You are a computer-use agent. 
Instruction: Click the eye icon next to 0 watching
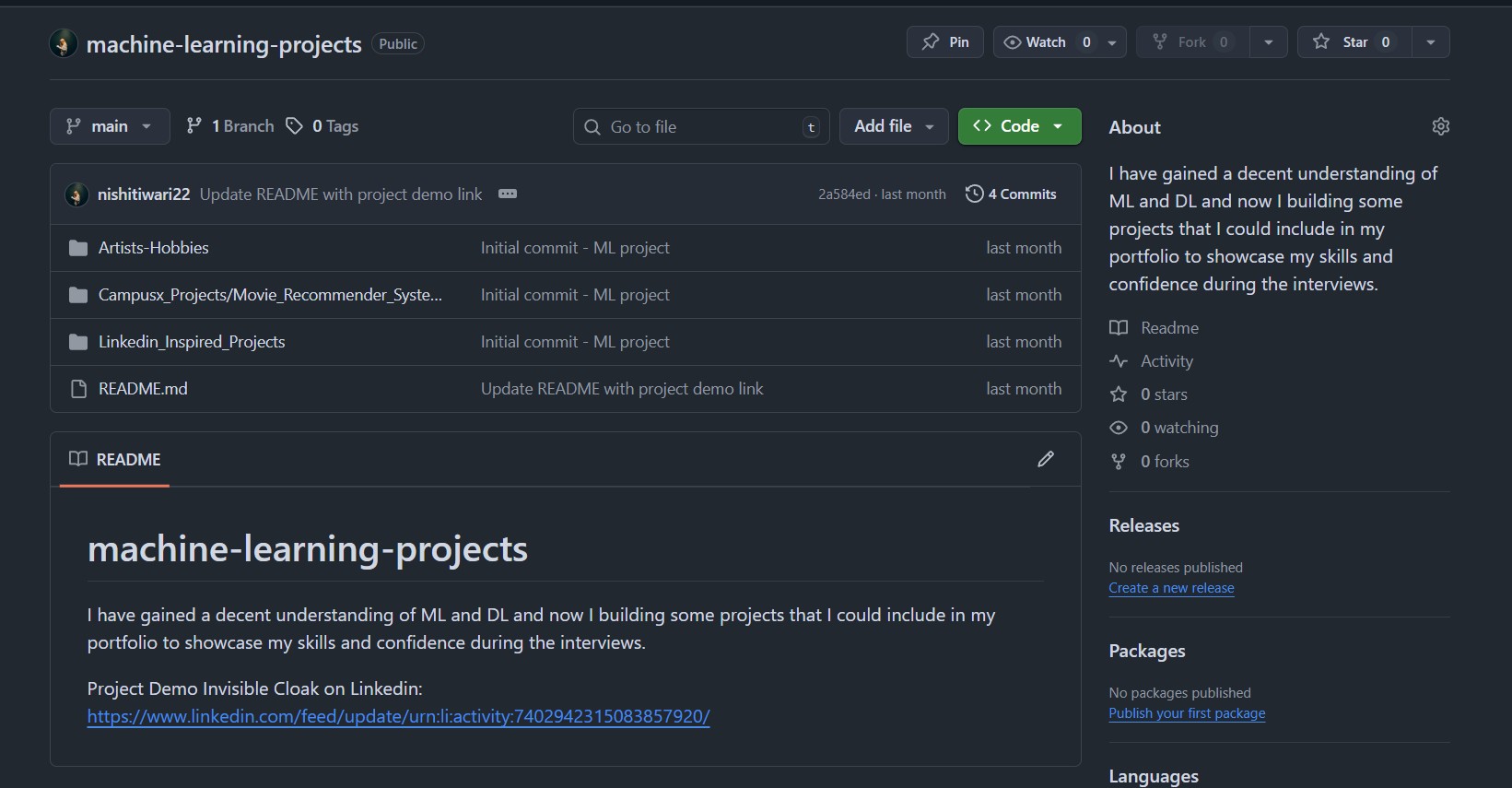[1119, 428]
